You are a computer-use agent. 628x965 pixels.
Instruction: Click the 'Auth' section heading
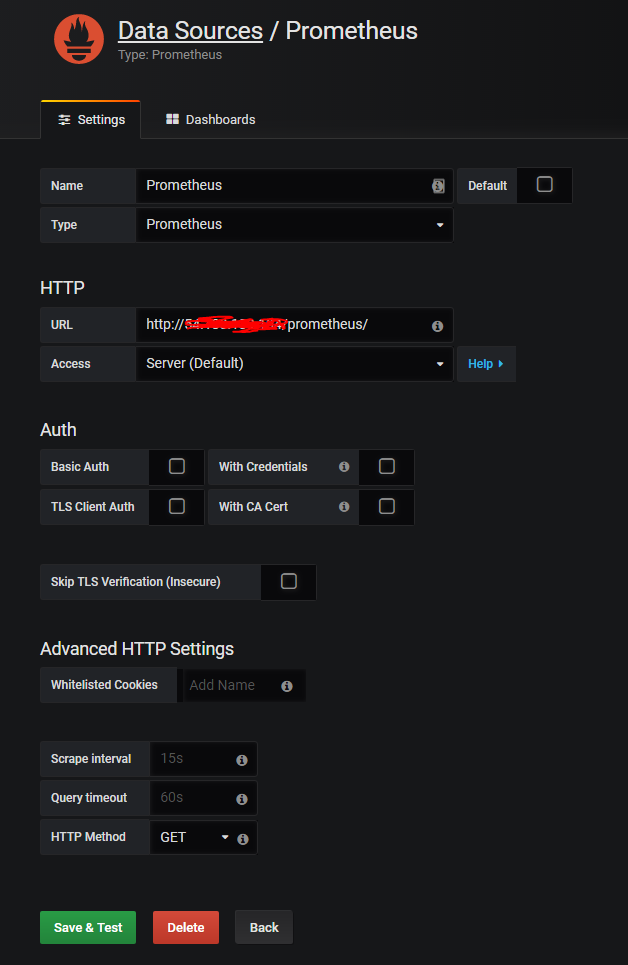[x=58, y=430]
